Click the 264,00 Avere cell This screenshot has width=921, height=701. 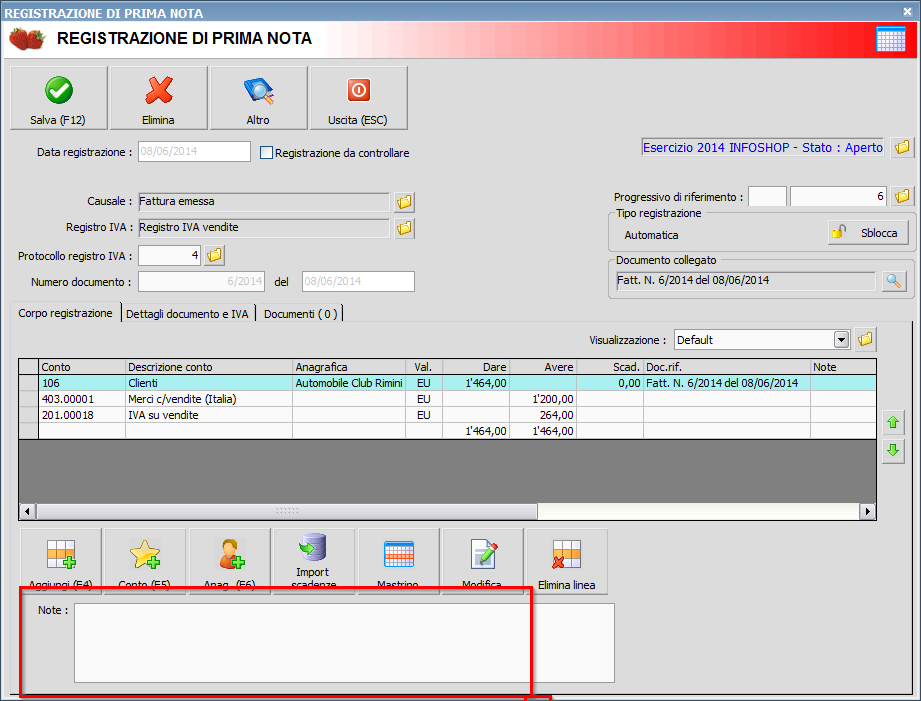543,415
